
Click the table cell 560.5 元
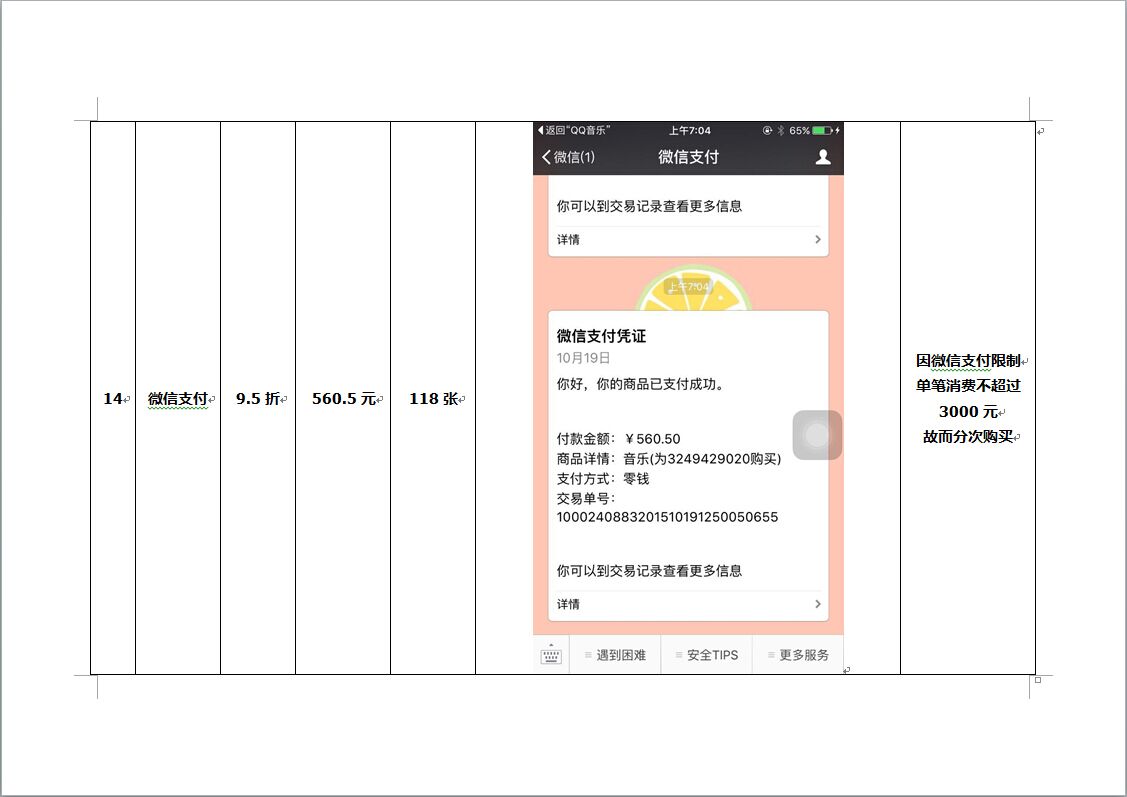pos(343,398)
